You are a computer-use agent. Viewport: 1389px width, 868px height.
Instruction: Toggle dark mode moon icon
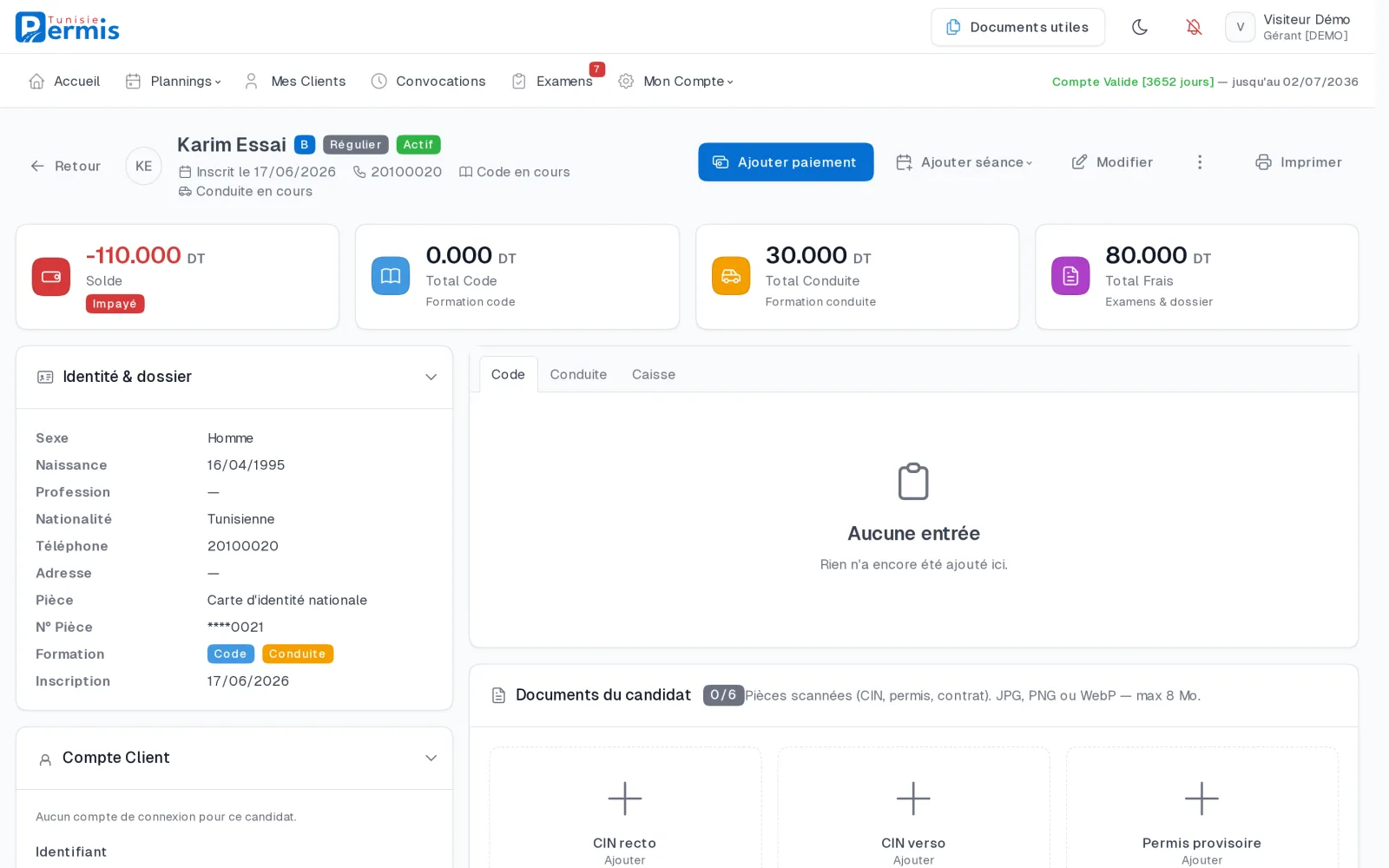click(1140, 27)
